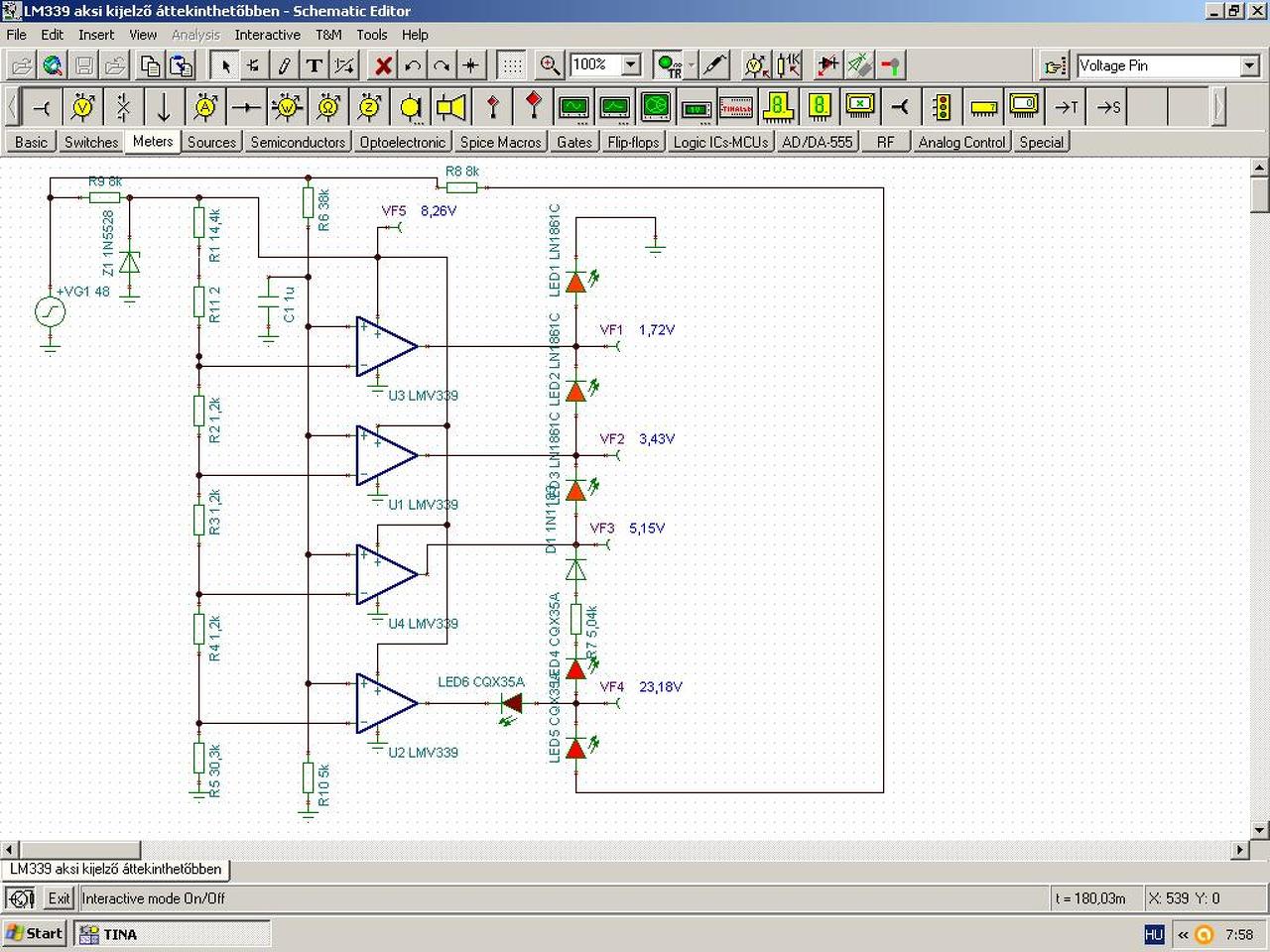Switch to the Optoelectronic tab
This screenshot has height=952, width=1270.
[403, 142]
